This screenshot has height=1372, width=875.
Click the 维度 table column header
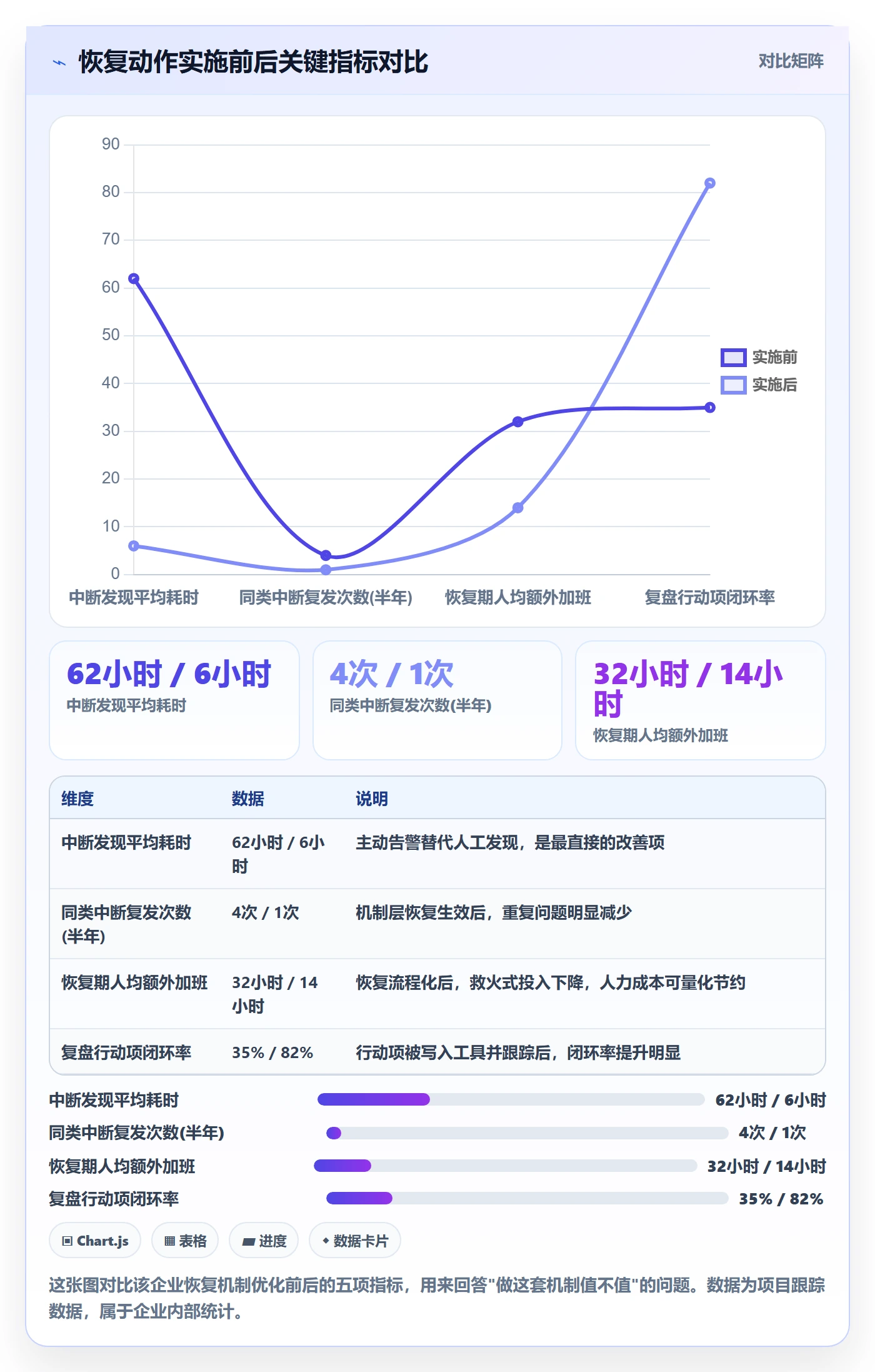click(x=77, y=799)
